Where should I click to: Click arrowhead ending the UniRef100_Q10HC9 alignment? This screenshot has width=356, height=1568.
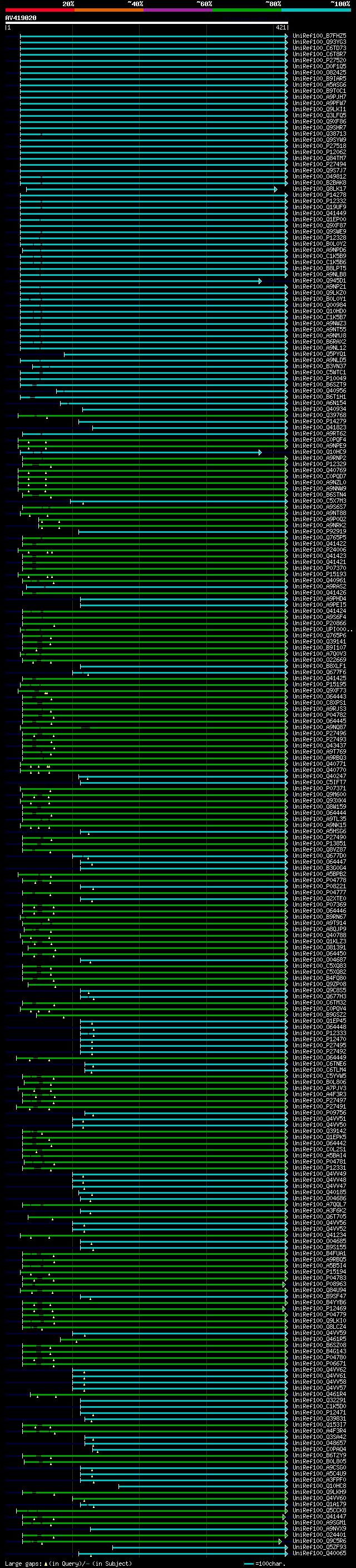[x=260, y=452]
